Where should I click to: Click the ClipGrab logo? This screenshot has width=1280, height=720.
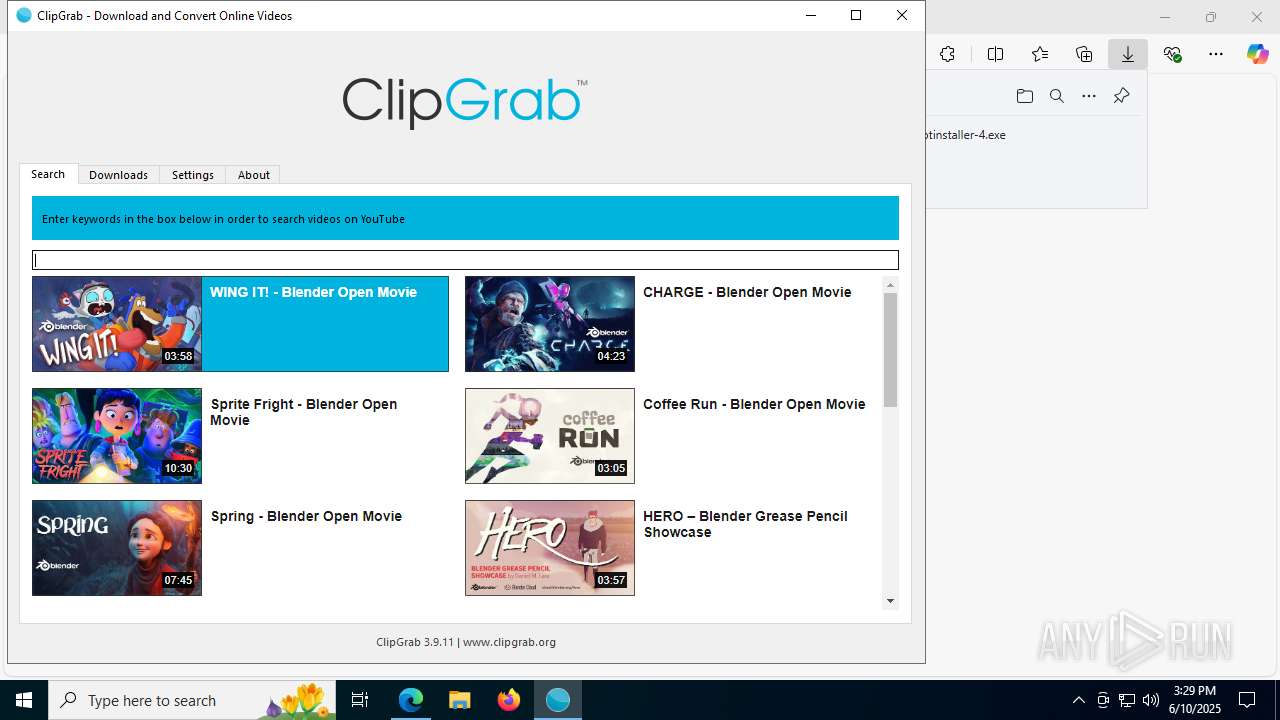coord(465,103)
